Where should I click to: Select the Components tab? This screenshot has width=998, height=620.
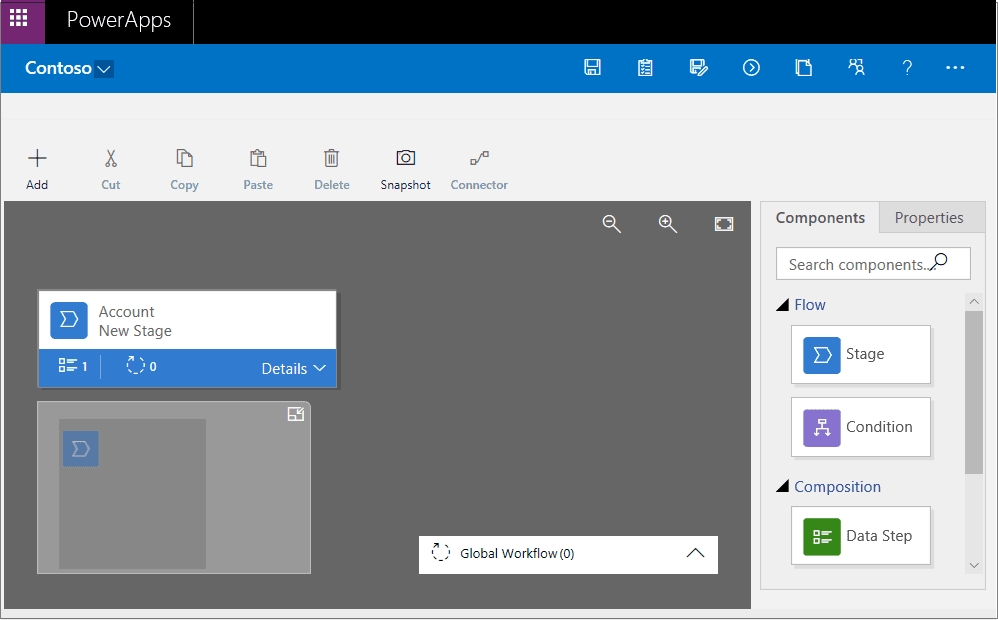pyautogui.click(x=820, y=218)
